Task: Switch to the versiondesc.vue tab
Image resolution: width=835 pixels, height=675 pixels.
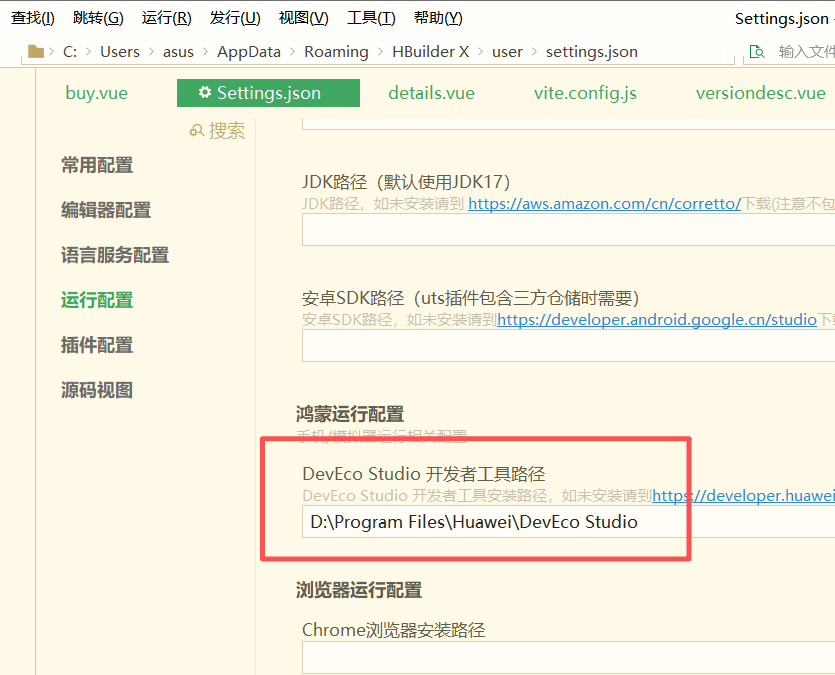Action: (760, 93)
